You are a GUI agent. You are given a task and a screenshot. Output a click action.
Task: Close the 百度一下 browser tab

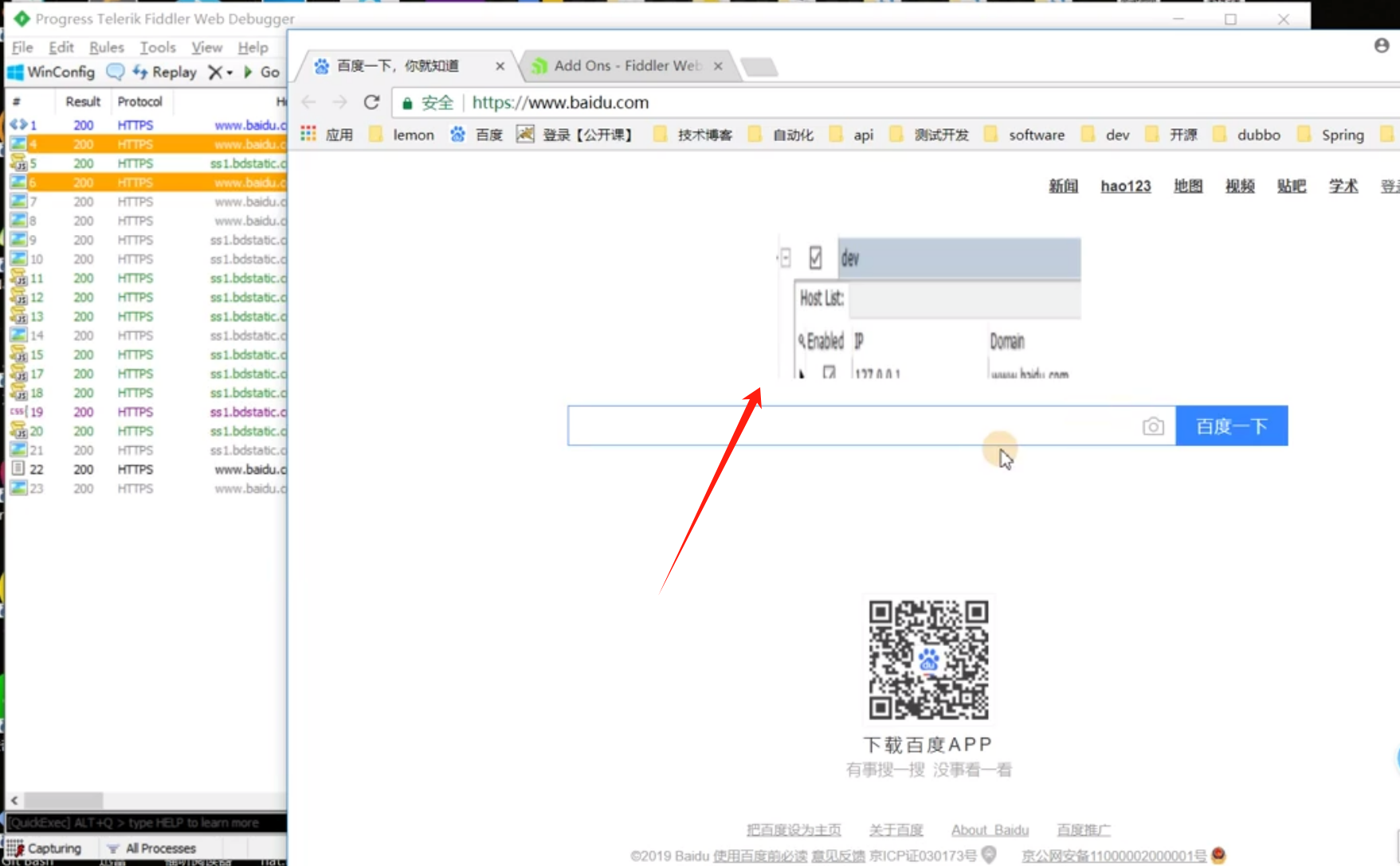[x=500, y=66]
